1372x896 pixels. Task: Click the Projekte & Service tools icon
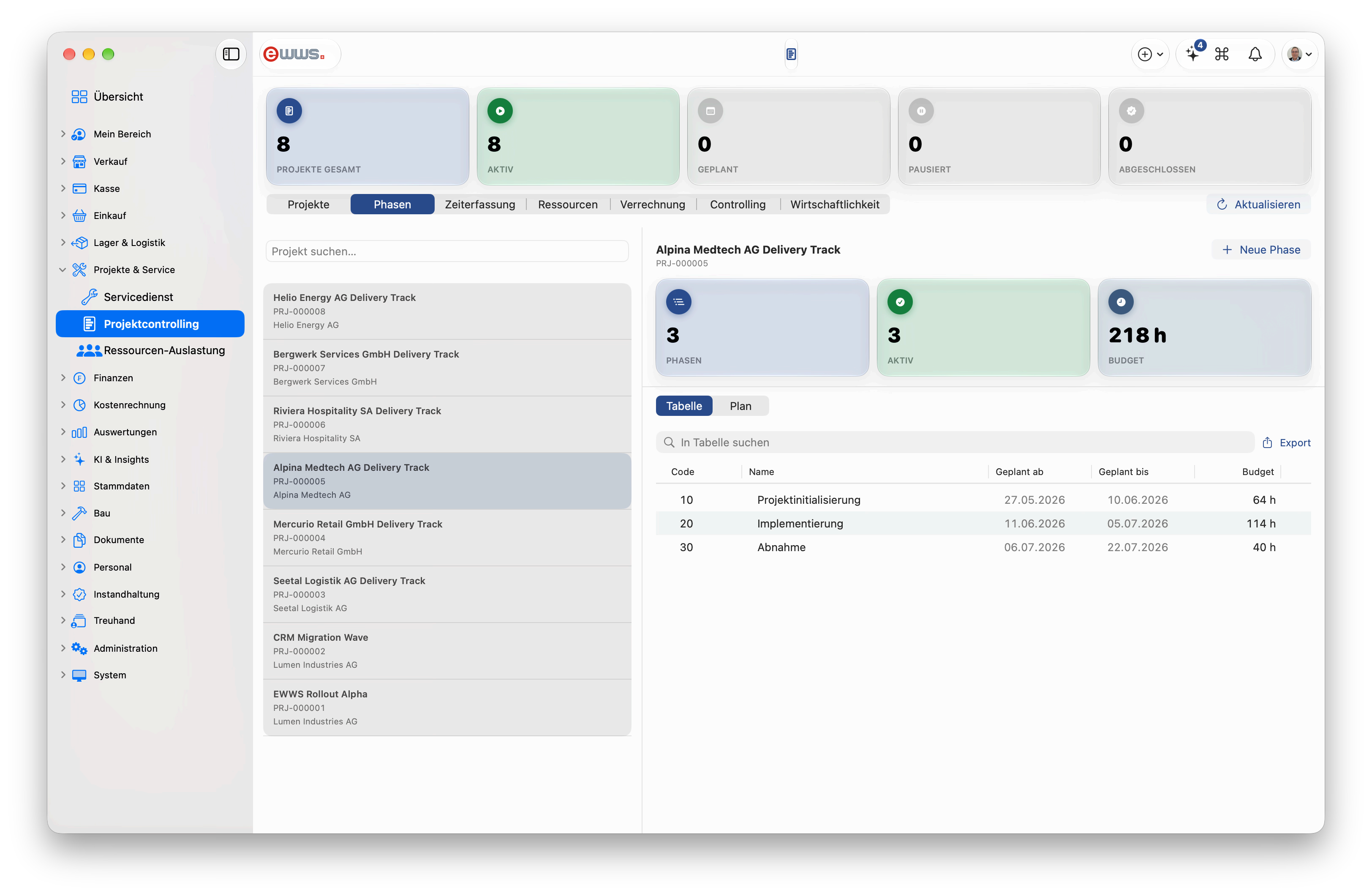click(79, 270)
